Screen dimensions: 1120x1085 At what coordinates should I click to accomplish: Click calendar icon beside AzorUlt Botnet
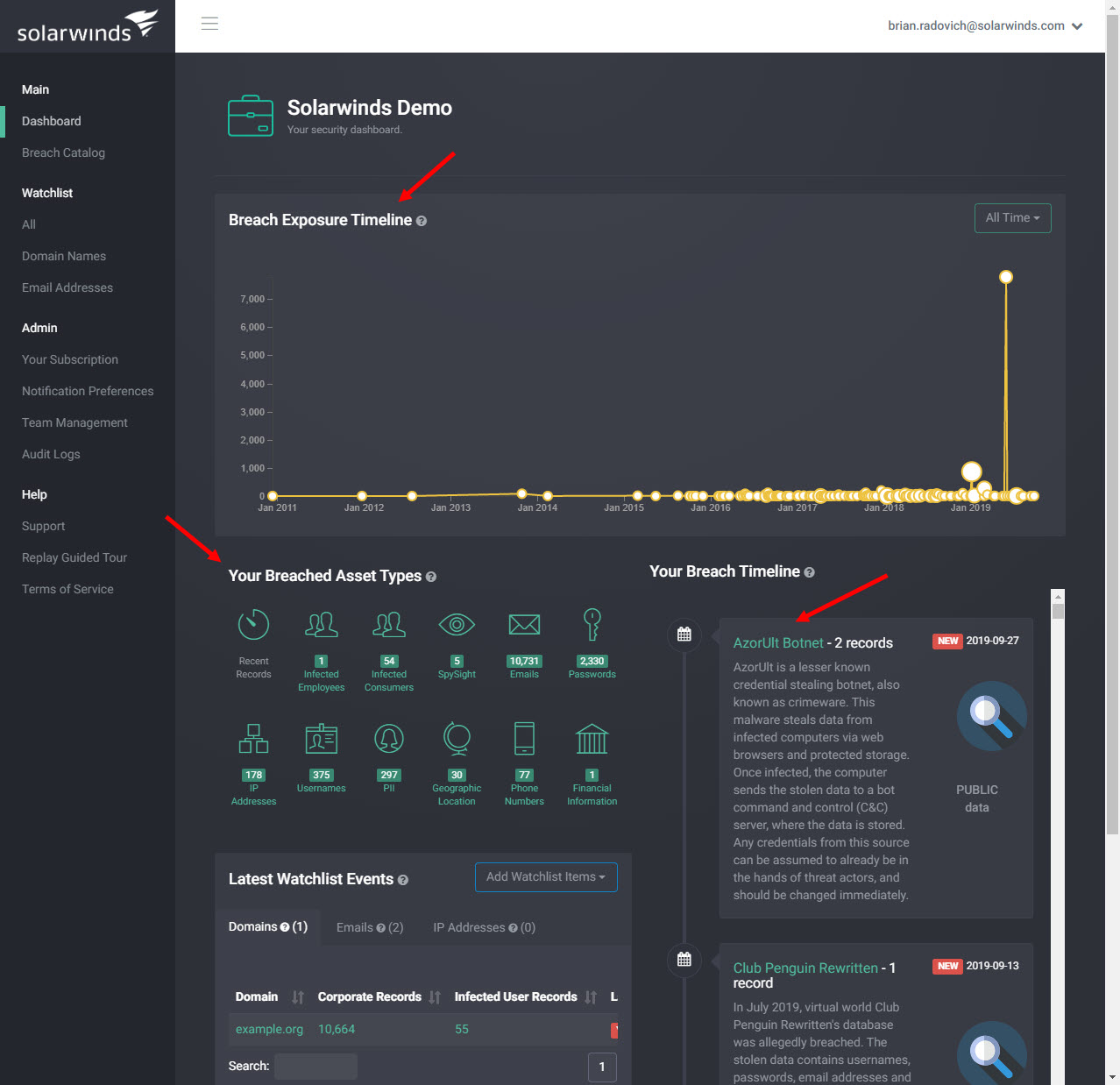(684, 635)
